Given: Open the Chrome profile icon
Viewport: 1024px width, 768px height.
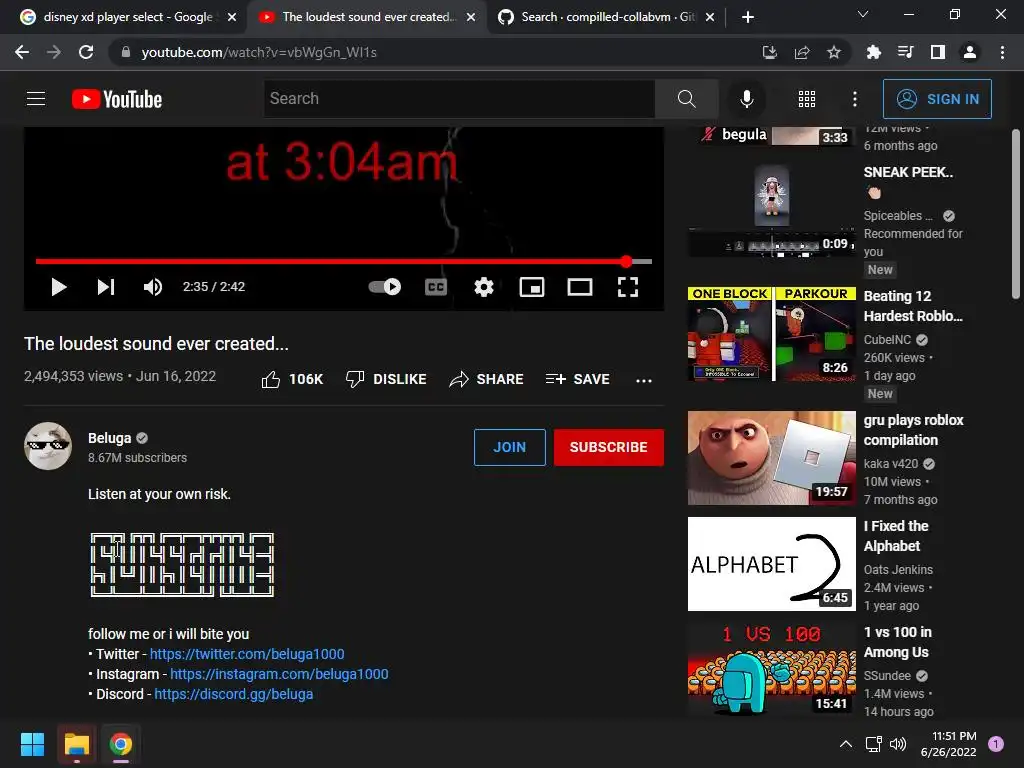Looking at the screenshot, I should point(970,52).
